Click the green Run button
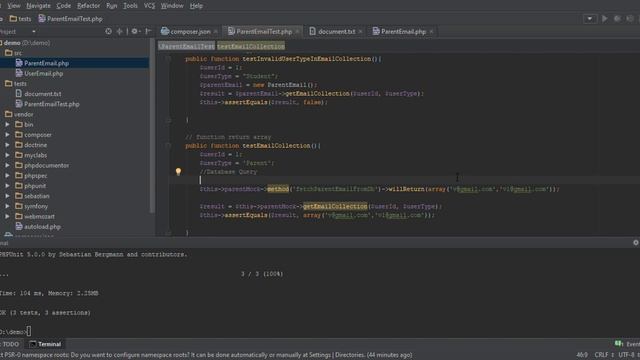 (x=604, y=19)
